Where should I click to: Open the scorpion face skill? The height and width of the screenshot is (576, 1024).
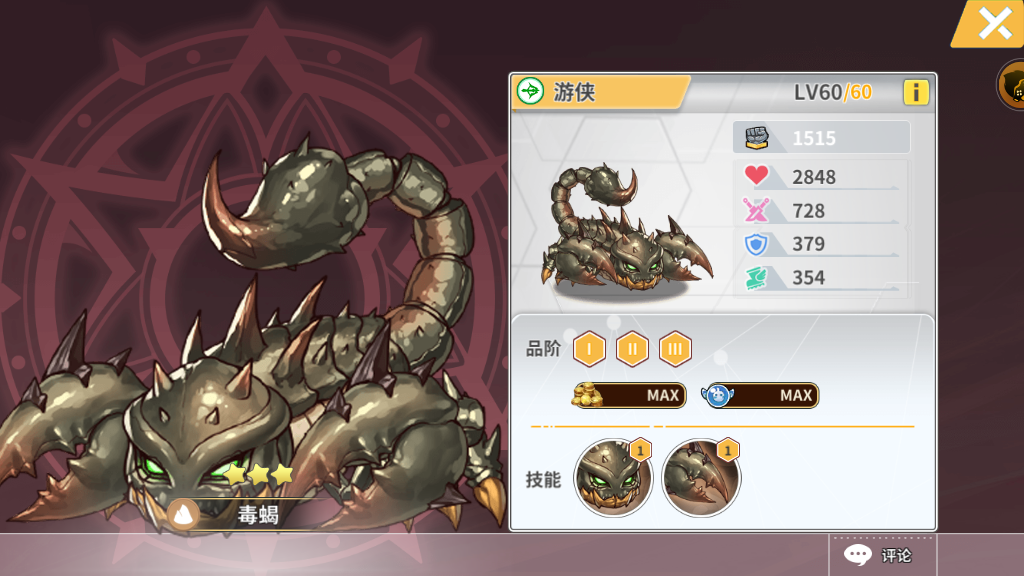click(613, 477)
